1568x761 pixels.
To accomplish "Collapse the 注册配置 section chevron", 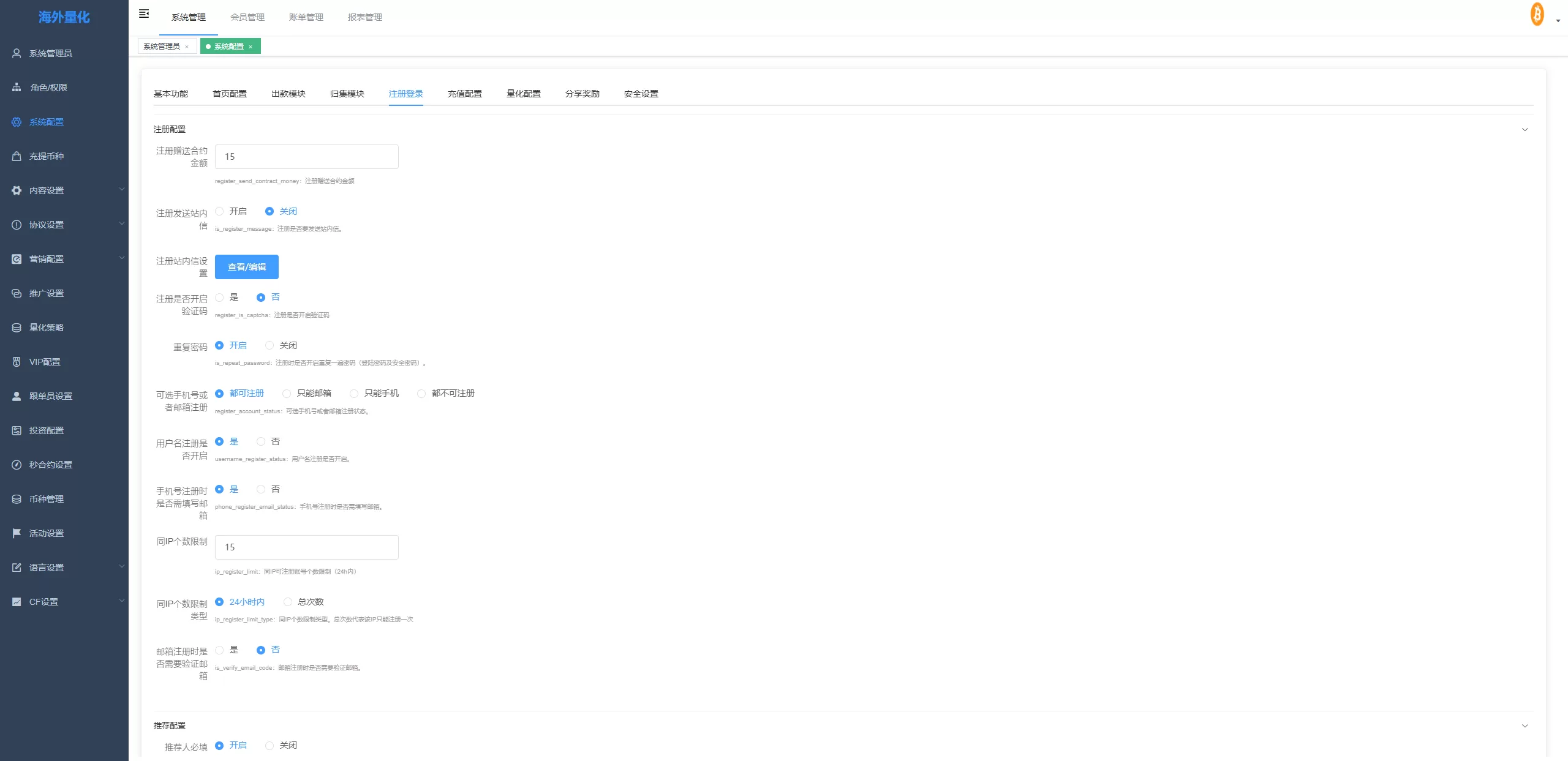I will click(1525, 130).
